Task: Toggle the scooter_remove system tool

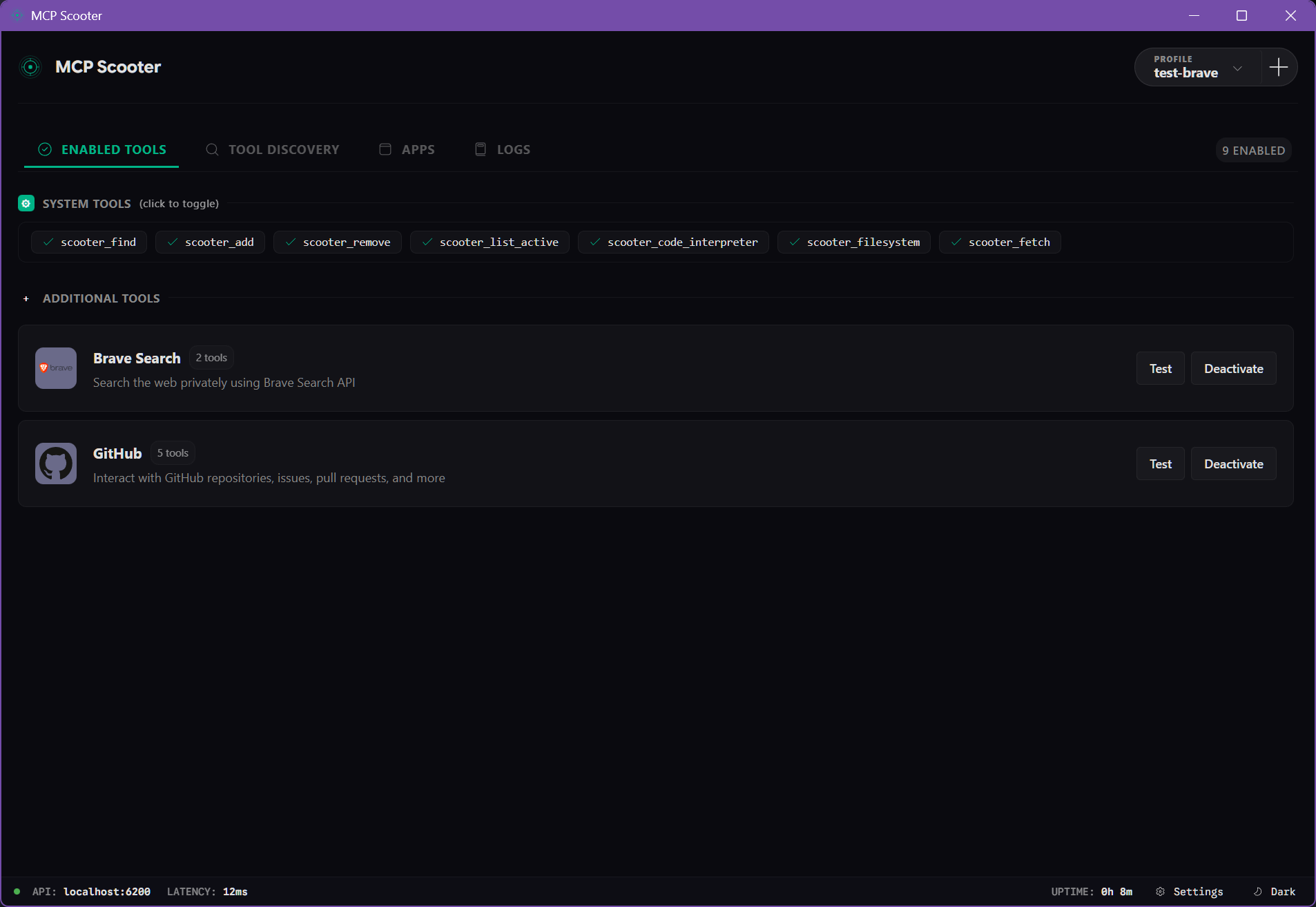Action: pos(338,242)
